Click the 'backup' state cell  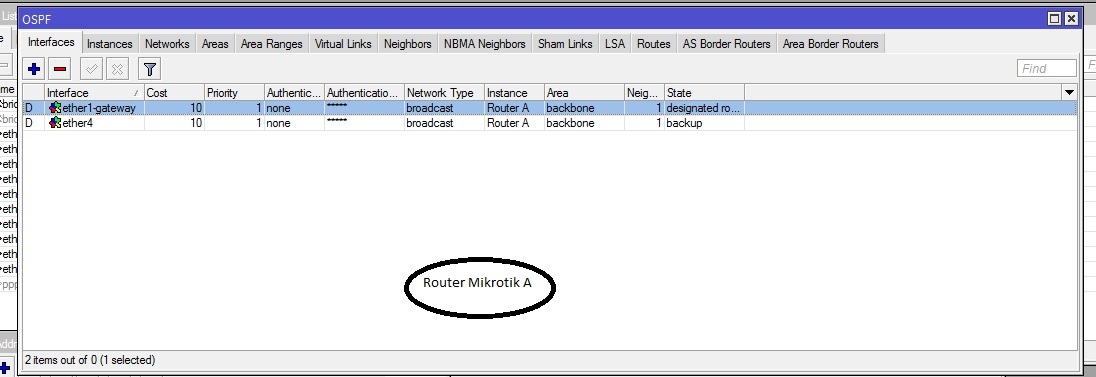(684, 123)
